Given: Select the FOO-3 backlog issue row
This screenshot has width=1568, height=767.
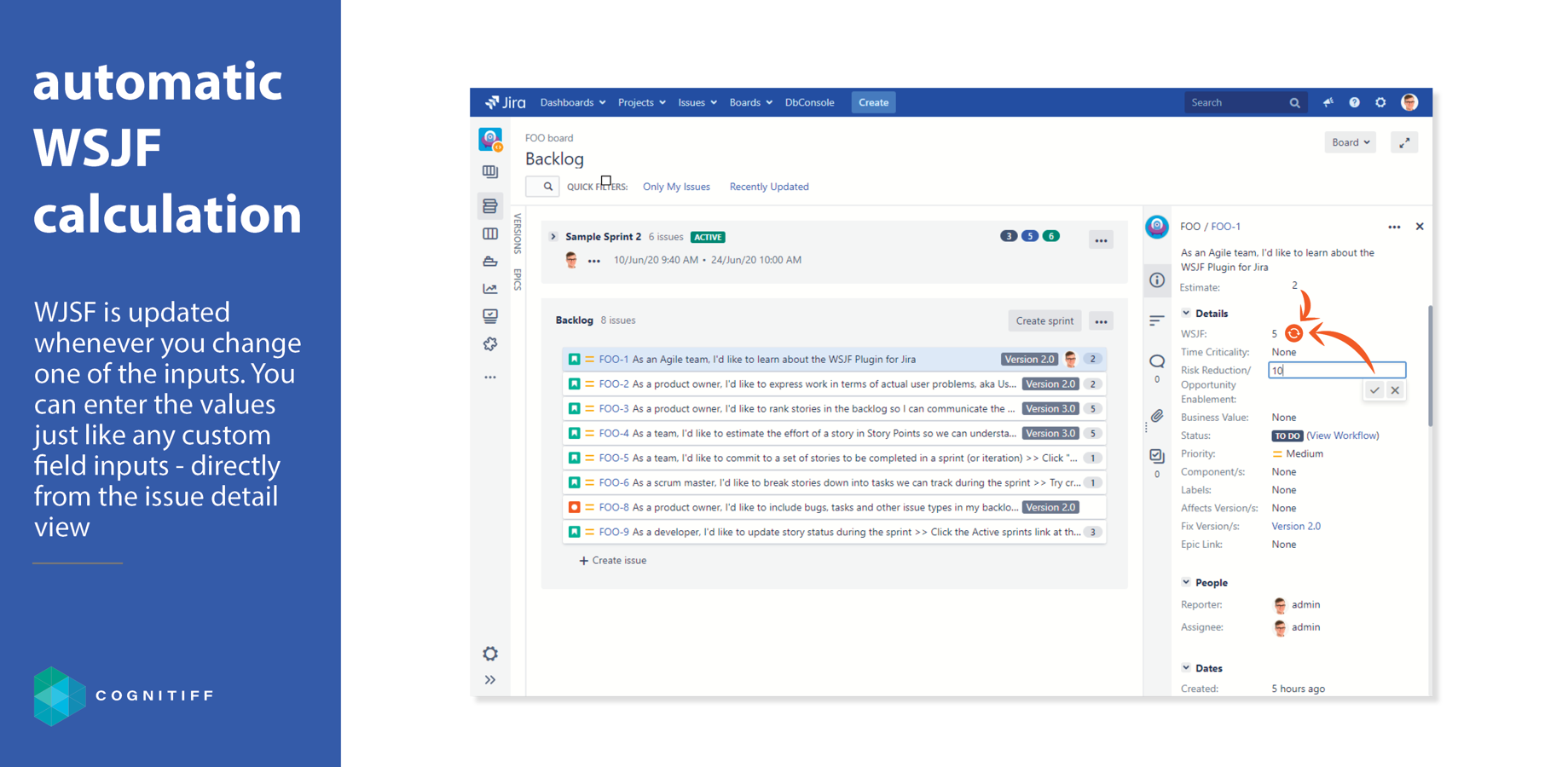Looking at the screenshot, I should coord(834,409).
